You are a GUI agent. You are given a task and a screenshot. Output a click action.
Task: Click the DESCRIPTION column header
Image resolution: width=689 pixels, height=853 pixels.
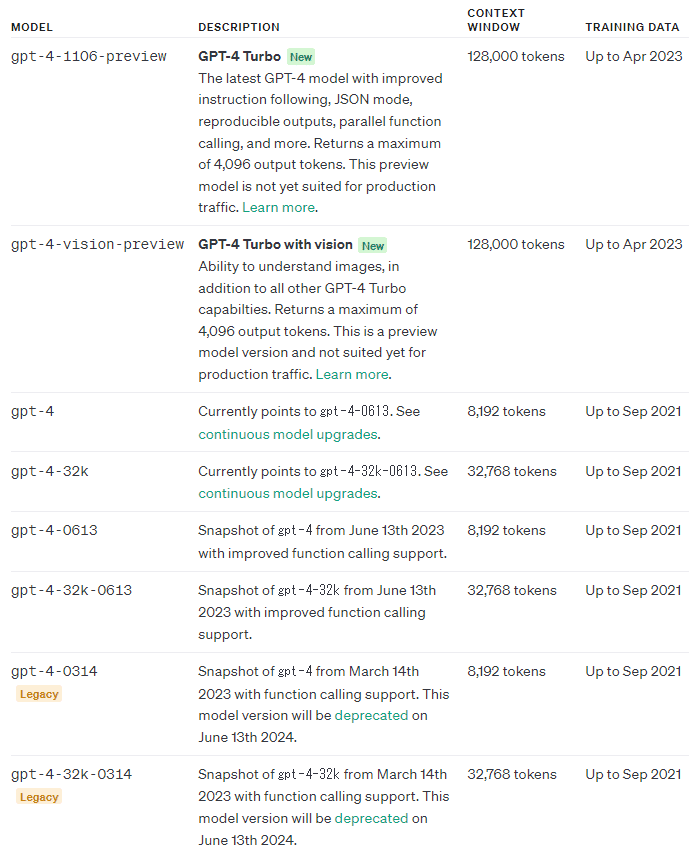[239, 27]
